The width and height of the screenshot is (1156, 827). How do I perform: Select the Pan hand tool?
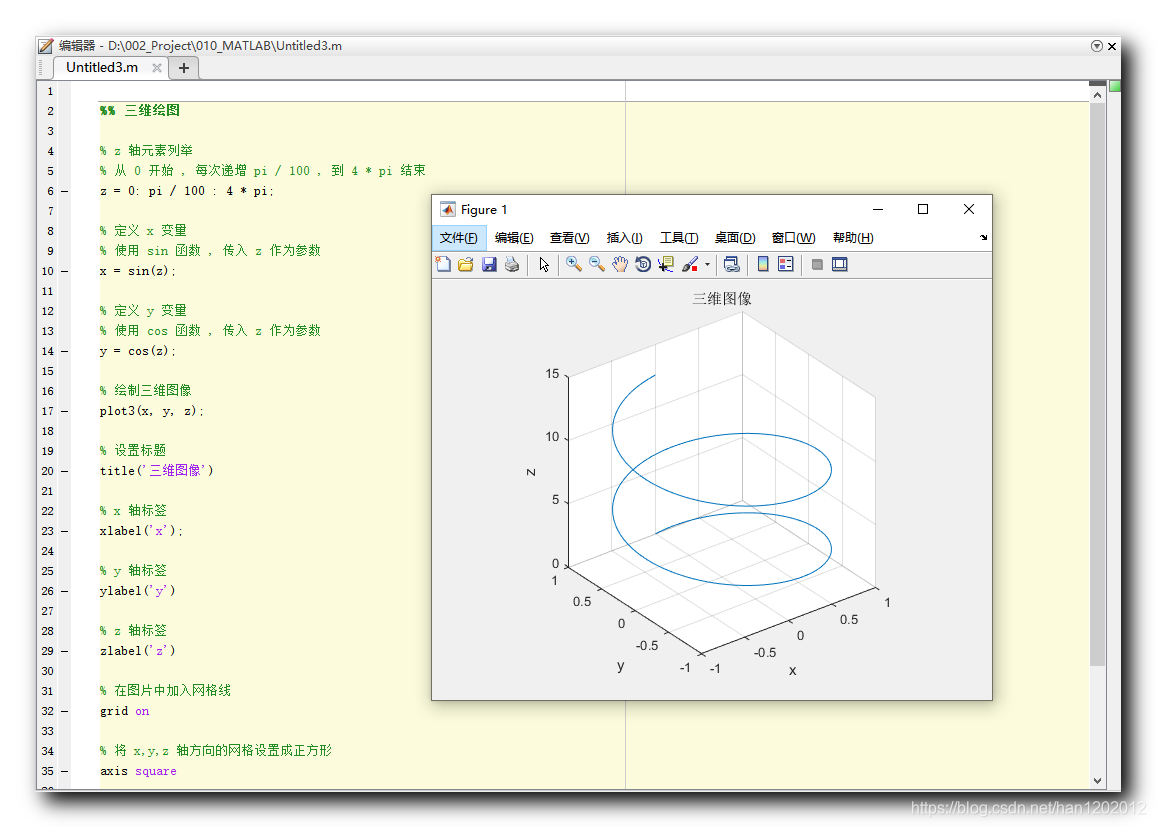[620, 264]
